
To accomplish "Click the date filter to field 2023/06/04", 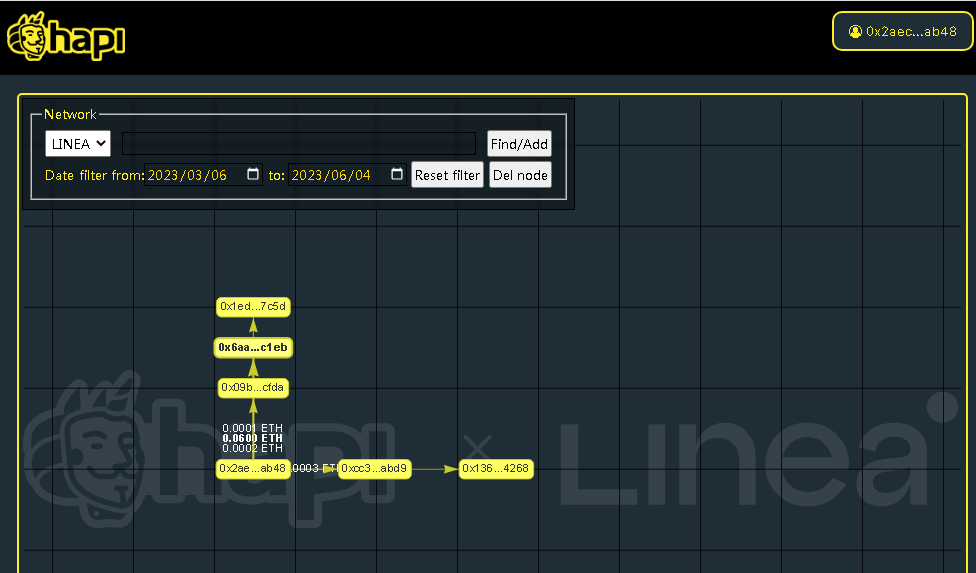I will [347, 175].
